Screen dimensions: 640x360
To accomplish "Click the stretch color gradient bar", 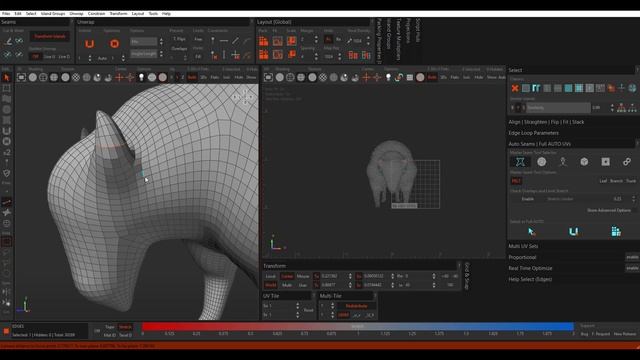I will pyautogui.click(x=358, y=327).
